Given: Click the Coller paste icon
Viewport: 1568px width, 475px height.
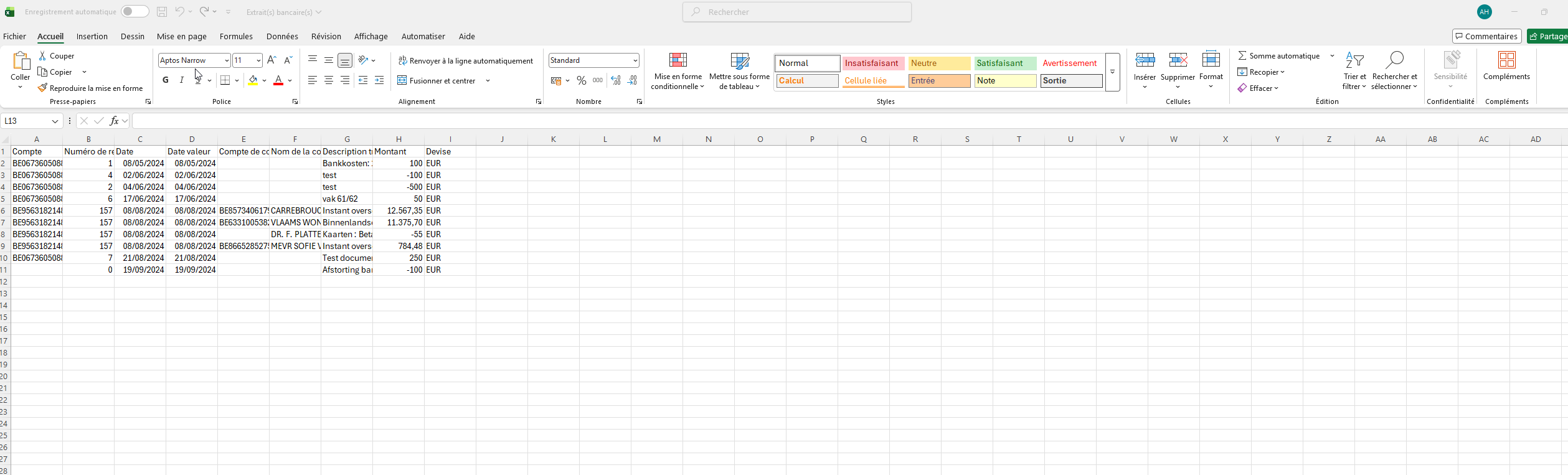Looking at the screenshot, I should coord(21,61).
